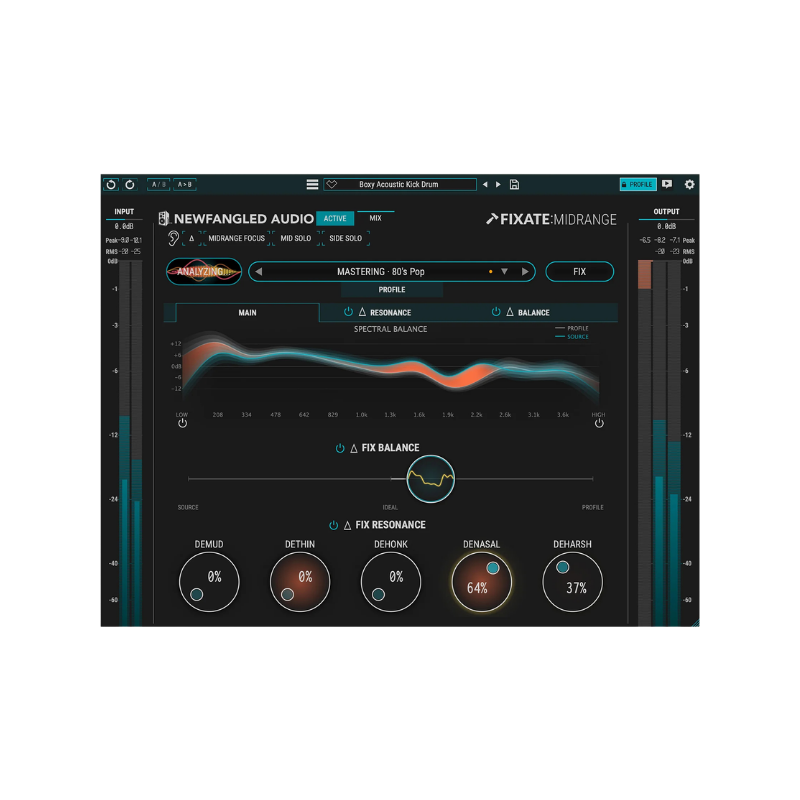Go to previous preset using top-bar left arrow

[x=485, y=184]
